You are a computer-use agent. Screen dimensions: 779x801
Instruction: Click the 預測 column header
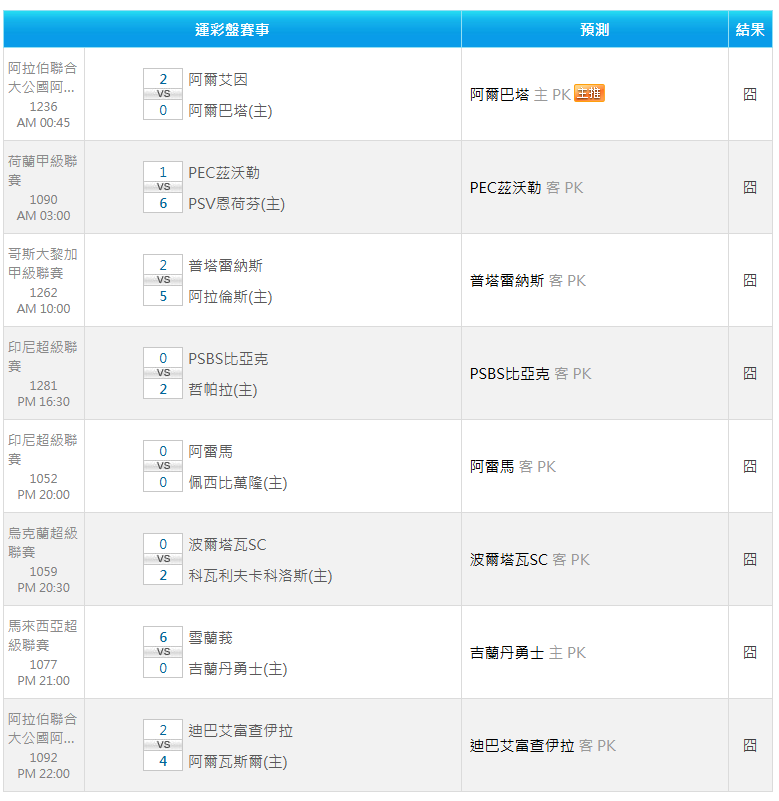coord(594,30)
